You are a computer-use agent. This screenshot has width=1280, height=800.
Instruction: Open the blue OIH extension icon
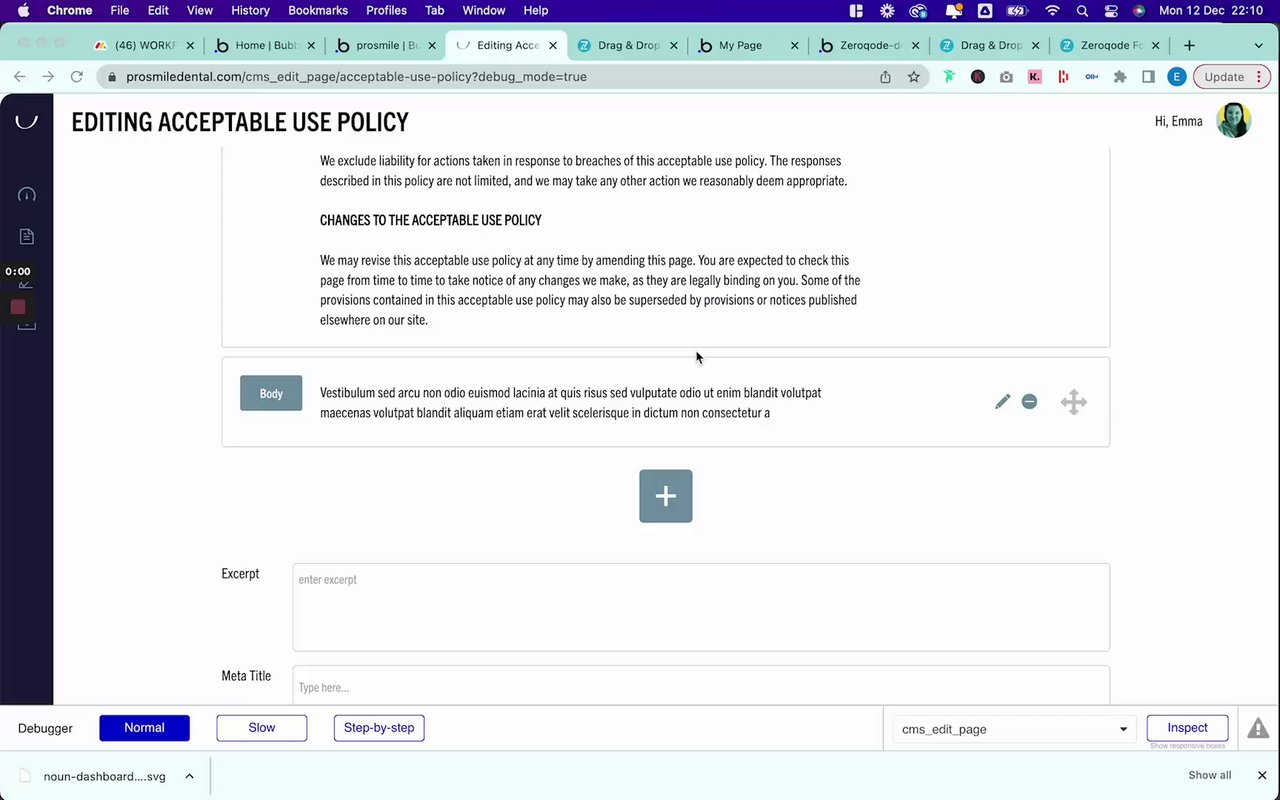(x=1092, y=77)
